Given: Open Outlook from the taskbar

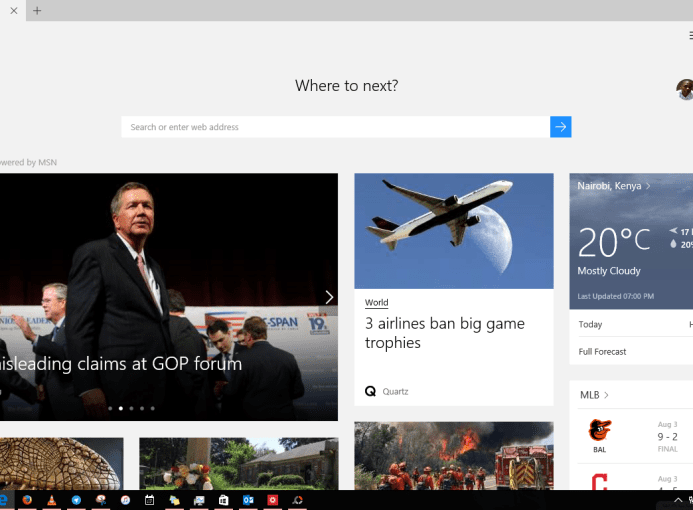Looking at the screenshot, I should click(x=248, y=500).
